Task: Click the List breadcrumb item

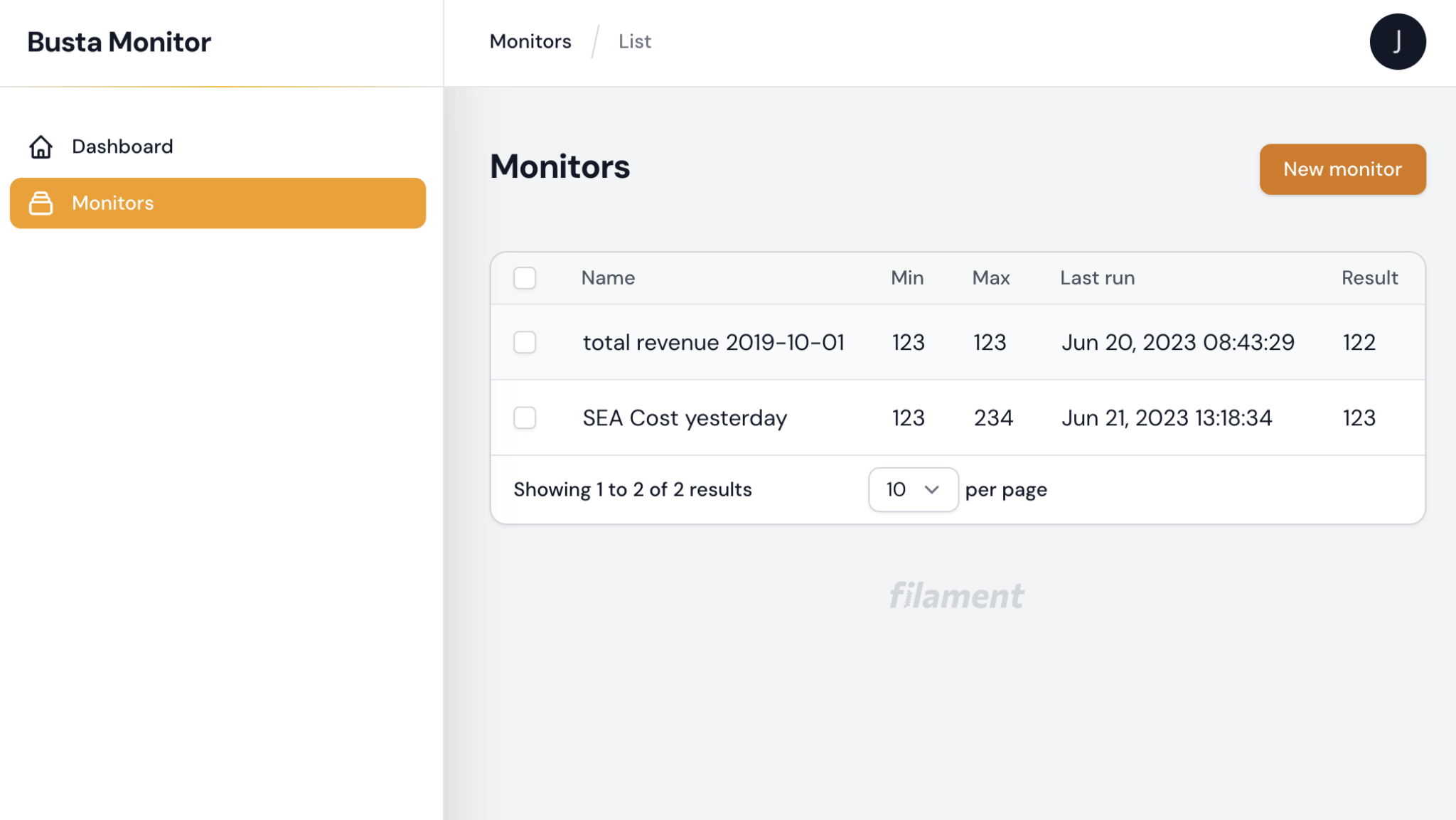Action: [634, 42]
